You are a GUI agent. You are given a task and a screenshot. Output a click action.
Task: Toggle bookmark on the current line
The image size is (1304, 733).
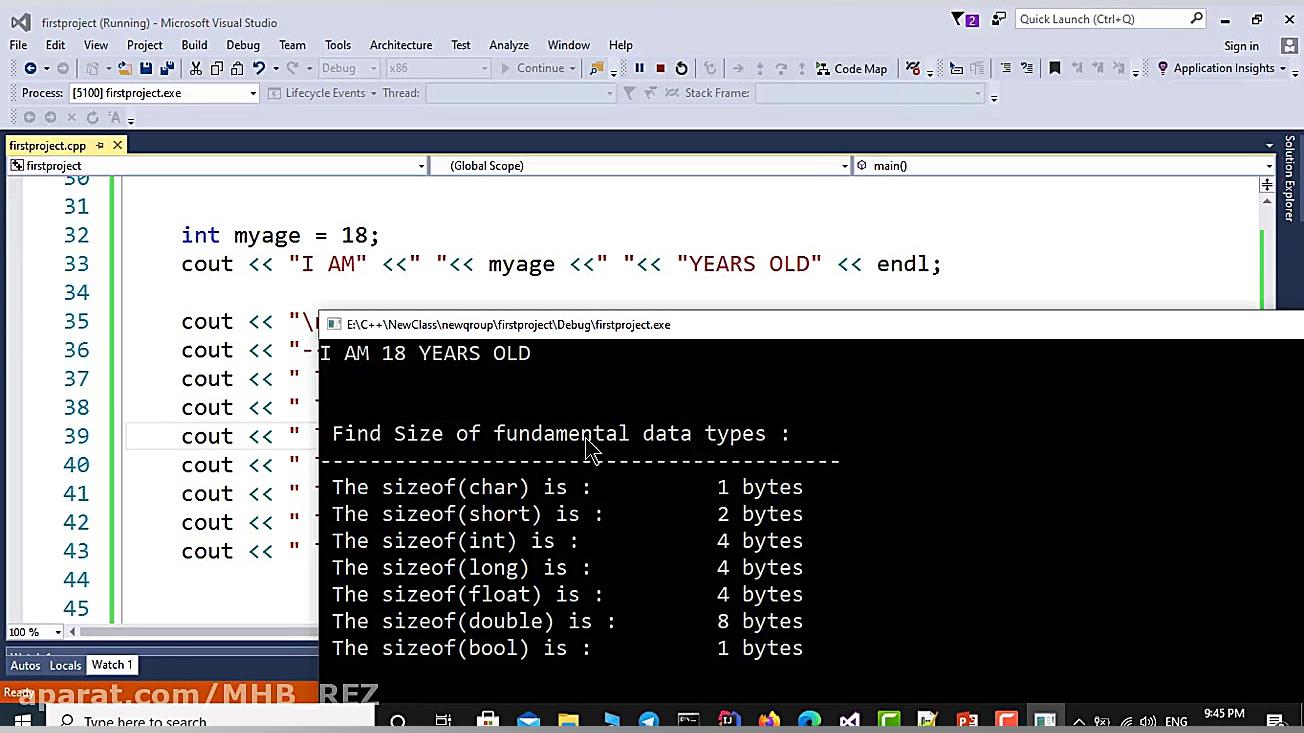[1054, 68]
